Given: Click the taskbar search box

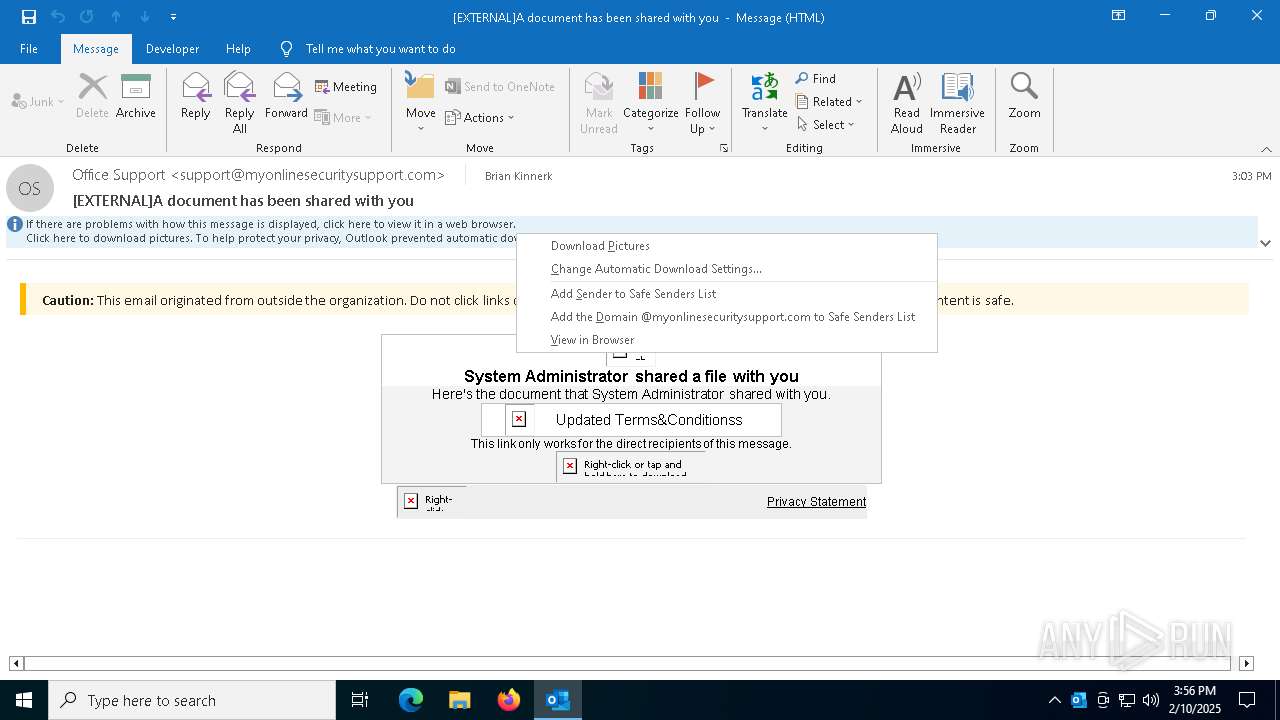Looking at the screenshot, I should 192,700.
